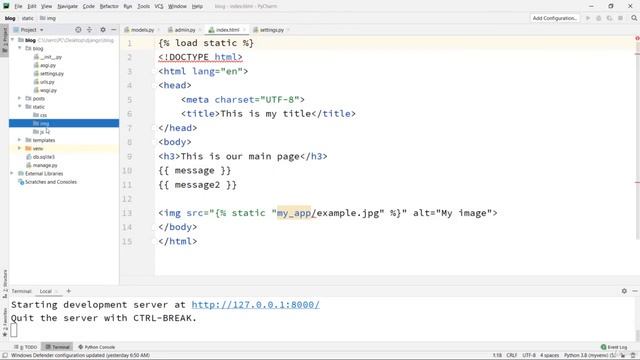Click the Locate/Select Opened File icon in Project panel
Image resolution: width=640 pixels, height=360 pixels.
coord(78,30)
